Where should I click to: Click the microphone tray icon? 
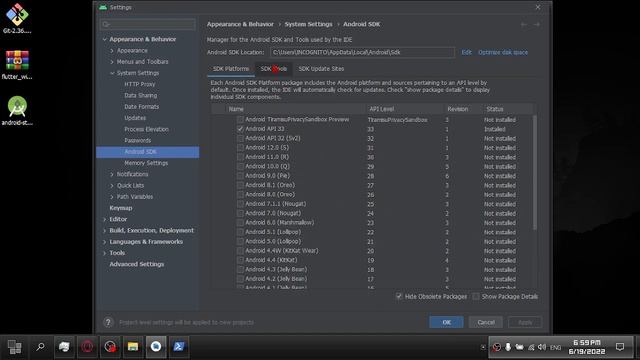pos(508,347)
